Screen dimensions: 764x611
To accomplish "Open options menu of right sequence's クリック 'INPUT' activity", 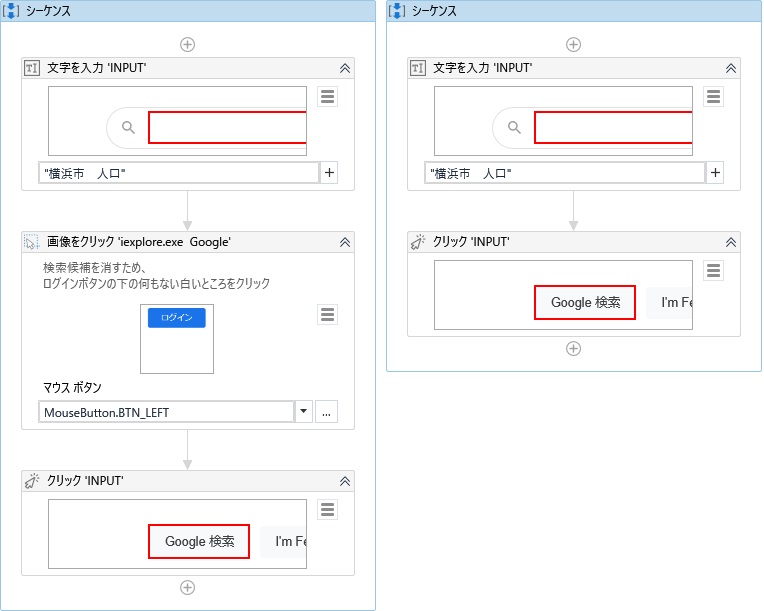I will pos(713,271).
